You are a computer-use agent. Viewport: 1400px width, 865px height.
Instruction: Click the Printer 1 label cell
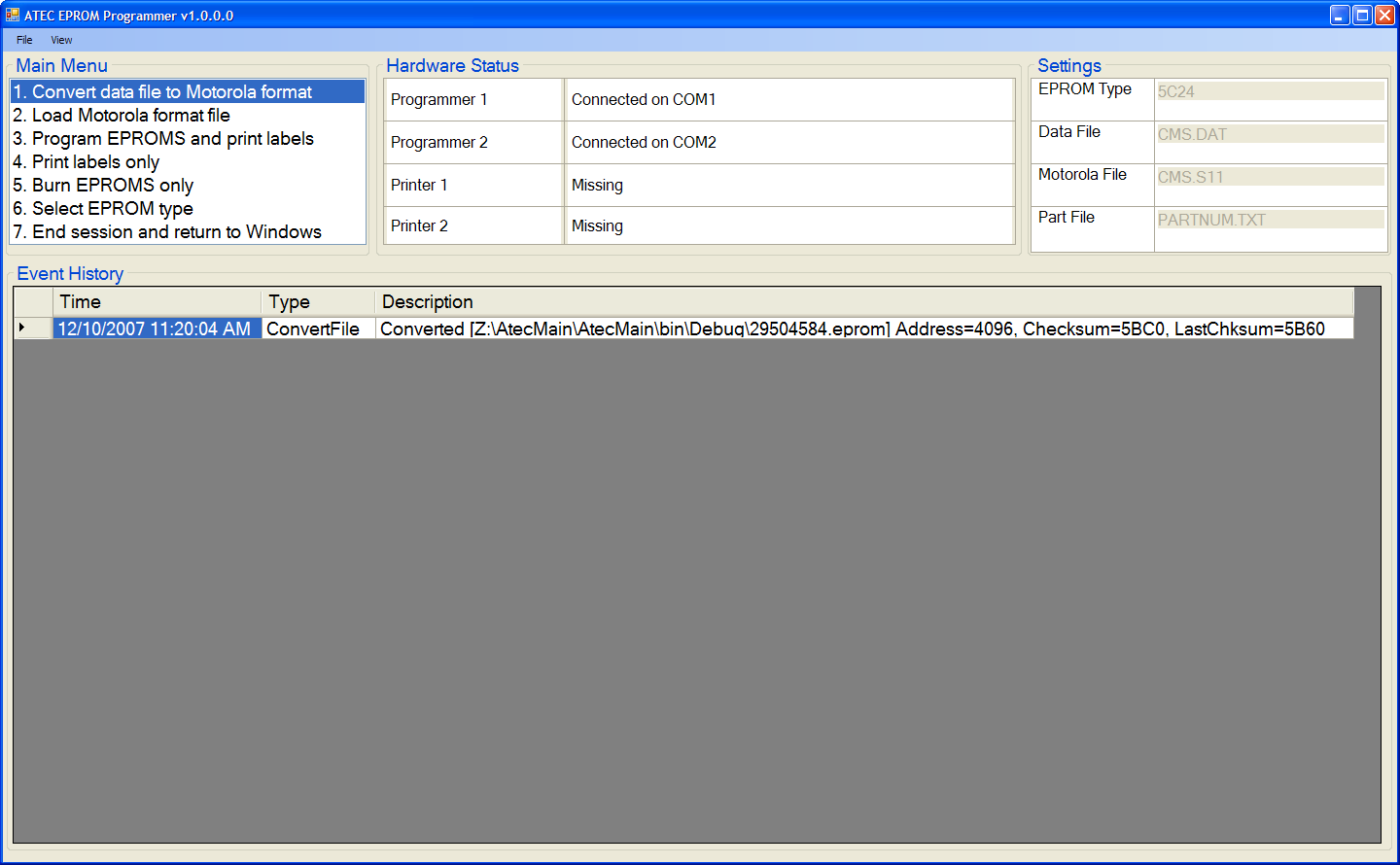click(474, 185)
